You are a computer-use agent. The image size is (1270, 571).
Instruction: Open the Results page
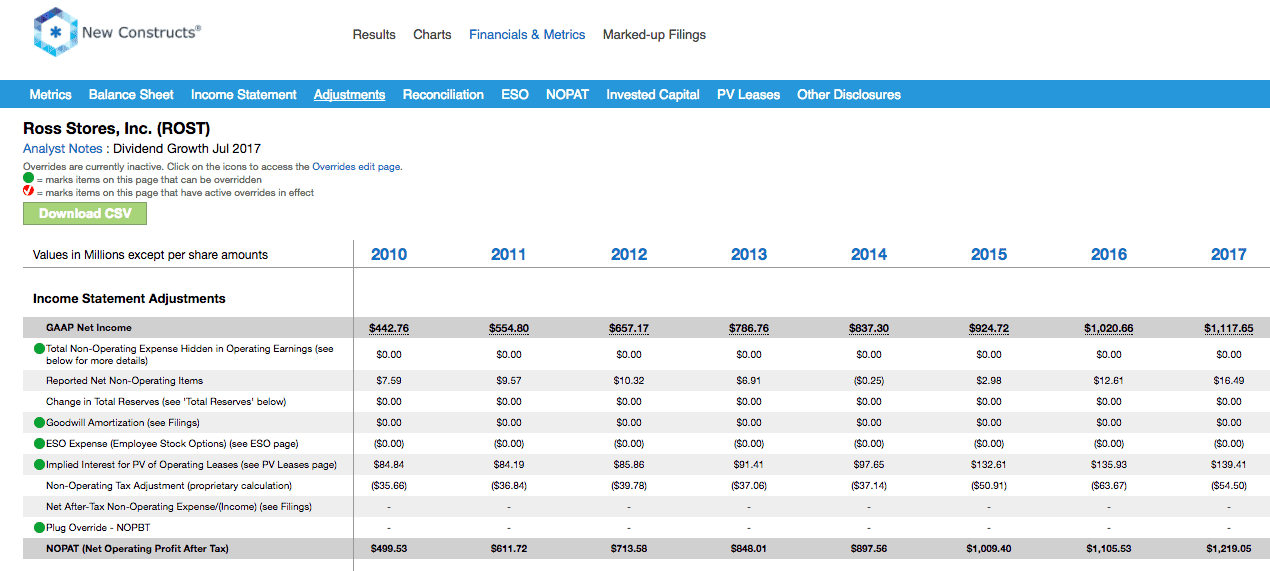[374, 34]
